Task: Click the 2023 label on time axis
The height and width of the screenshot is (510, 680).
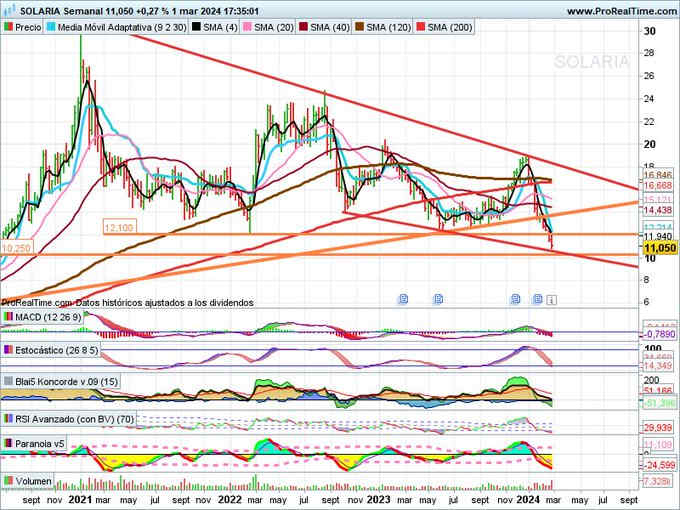Action: 379,500
